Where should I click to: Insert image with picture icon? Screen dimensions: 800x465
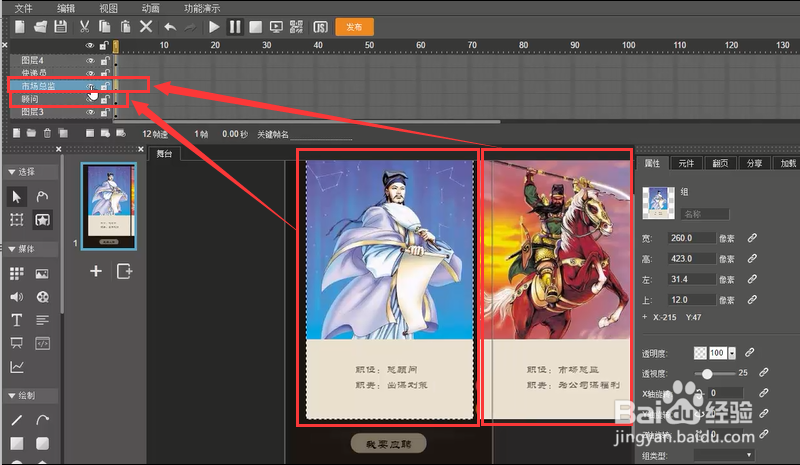point(42,274)
